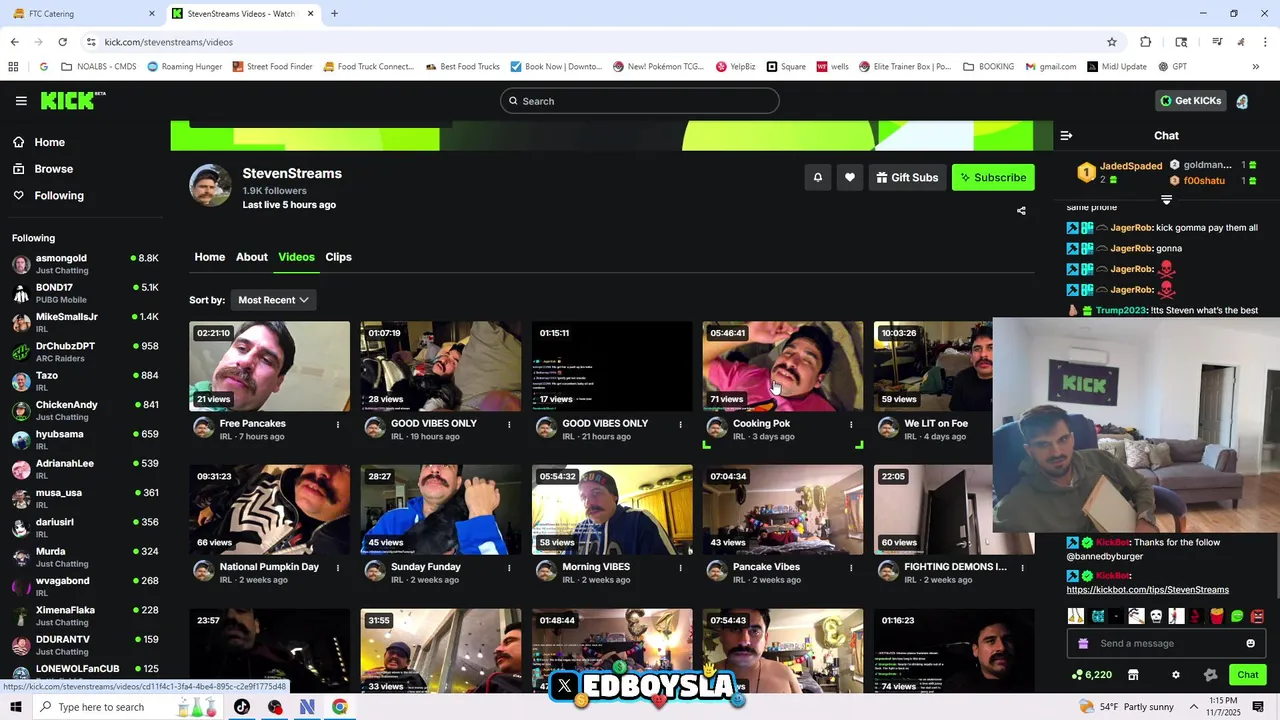This screenshot has height=720, width=1280.
Task: Click the browser address bar
Action: (600, 42)
